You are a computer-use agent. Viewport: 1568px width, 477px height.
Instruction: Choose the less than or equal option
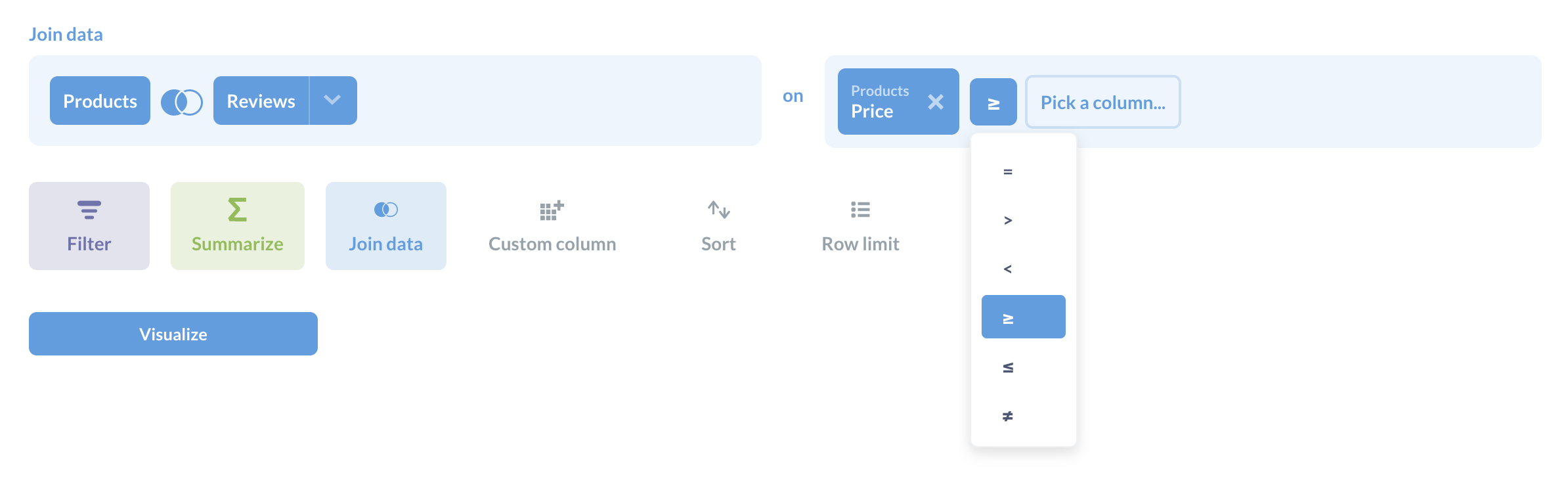(1008, 367)
